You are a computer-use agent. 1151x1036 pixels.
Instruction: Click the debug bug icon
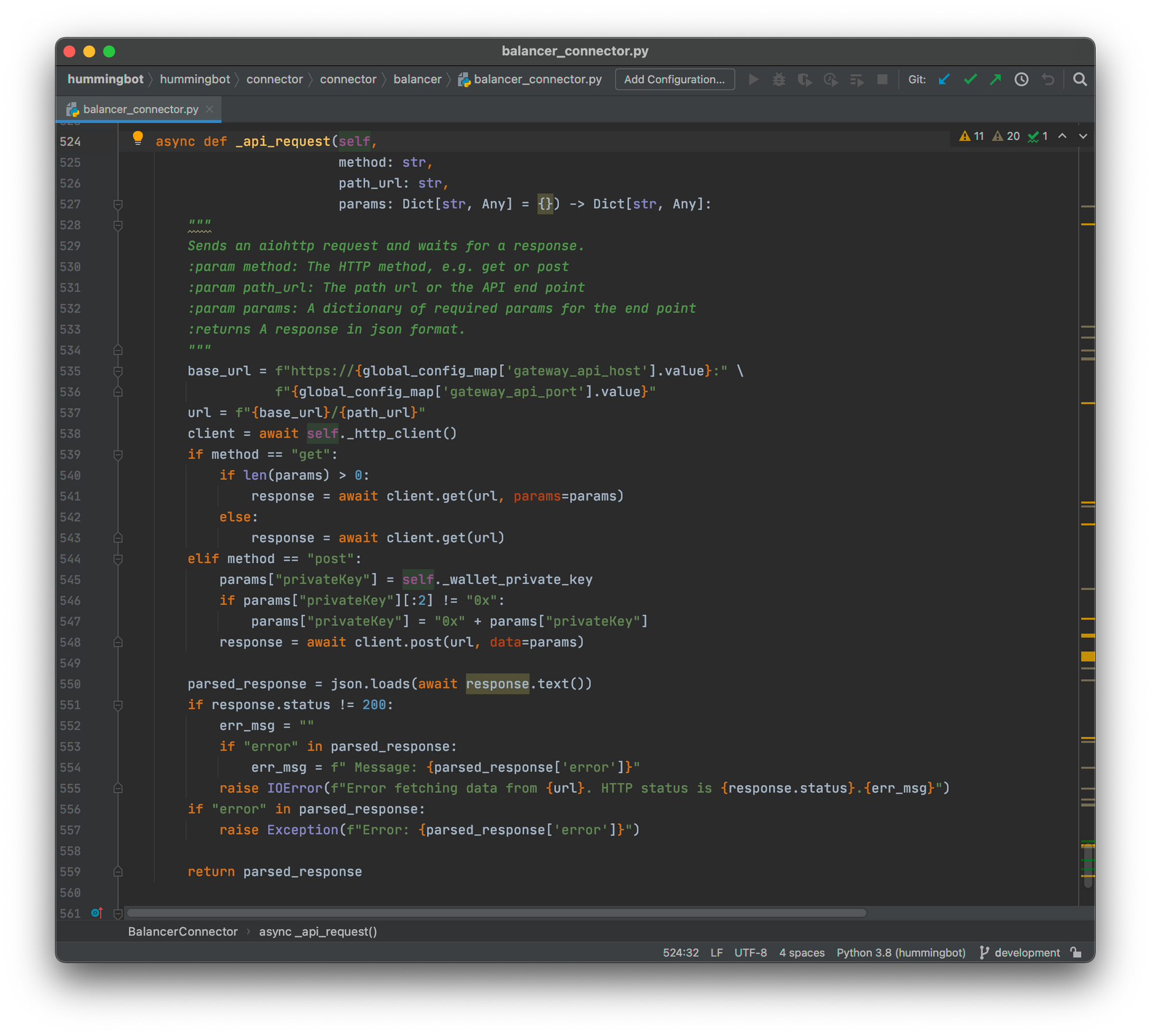(779, 79)
